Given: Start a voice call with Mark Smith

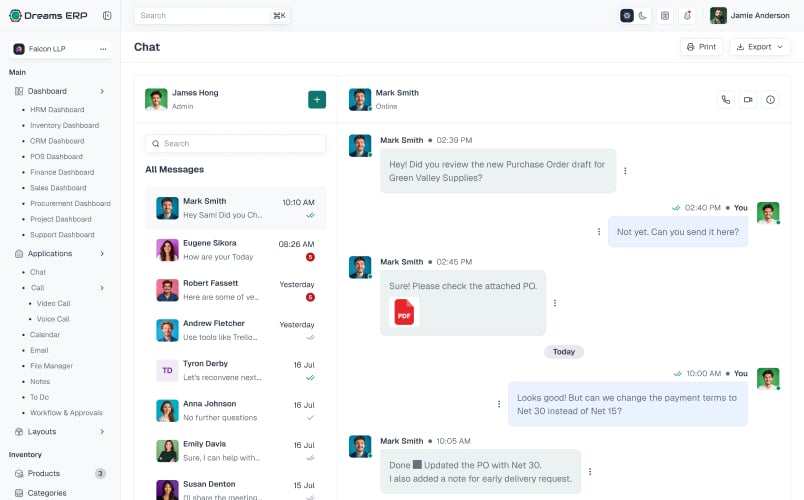Looking at the screenshot, I should [726, 99].
